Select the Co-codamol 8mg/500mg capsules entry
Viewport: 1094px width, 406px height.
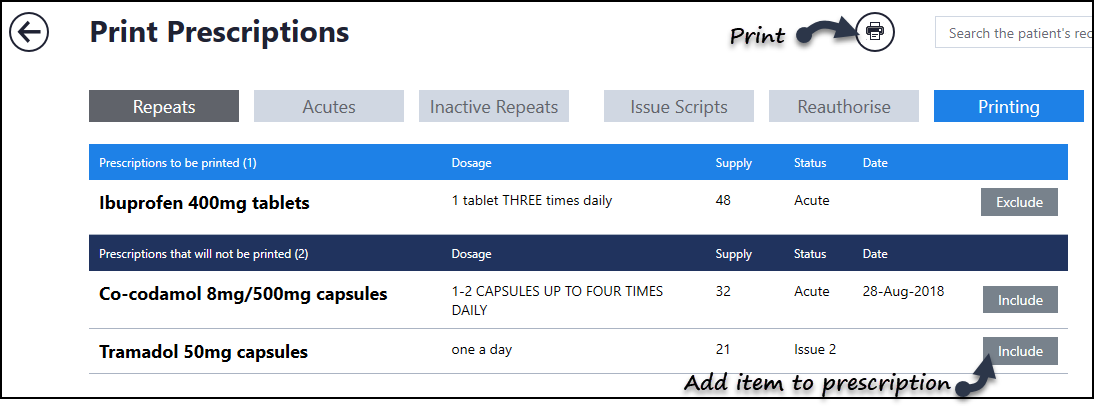pos(243,295)
